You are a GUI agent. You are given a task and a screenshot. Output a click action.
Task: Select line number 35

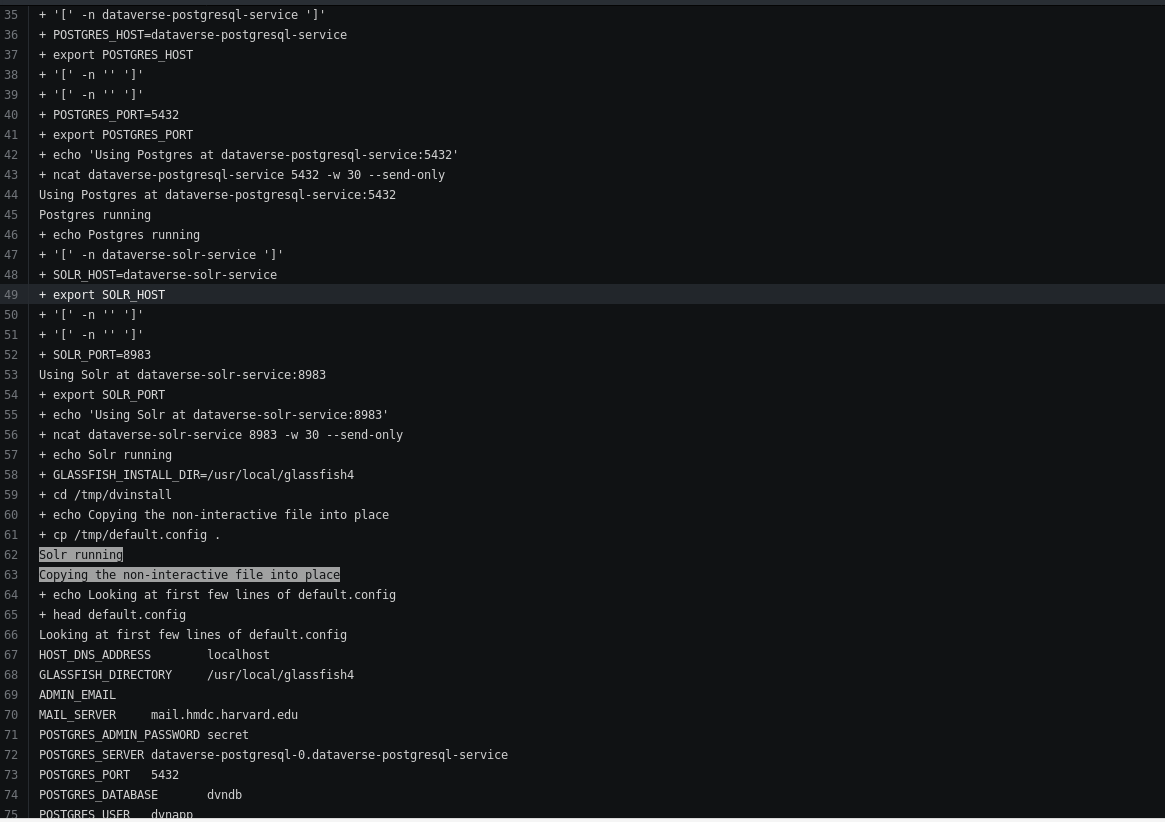(10, 15)
